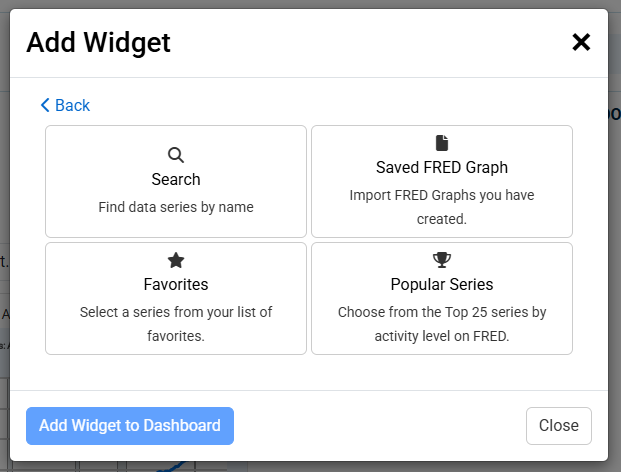
Task: Click the 'favorites.' line in Favorites card
Action: pyautogui.click(x=176, y=336)
